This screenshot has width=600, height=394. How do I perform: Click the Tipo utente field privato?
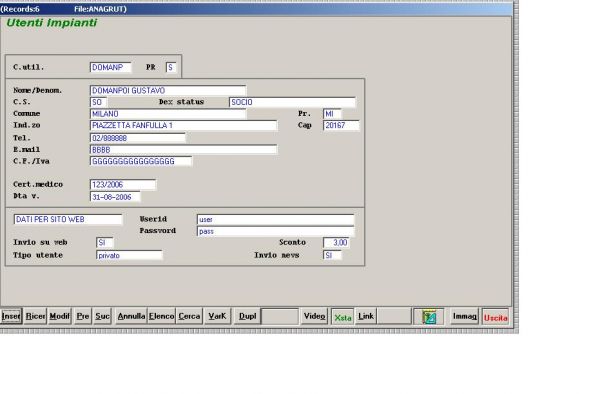click(129, 255)
